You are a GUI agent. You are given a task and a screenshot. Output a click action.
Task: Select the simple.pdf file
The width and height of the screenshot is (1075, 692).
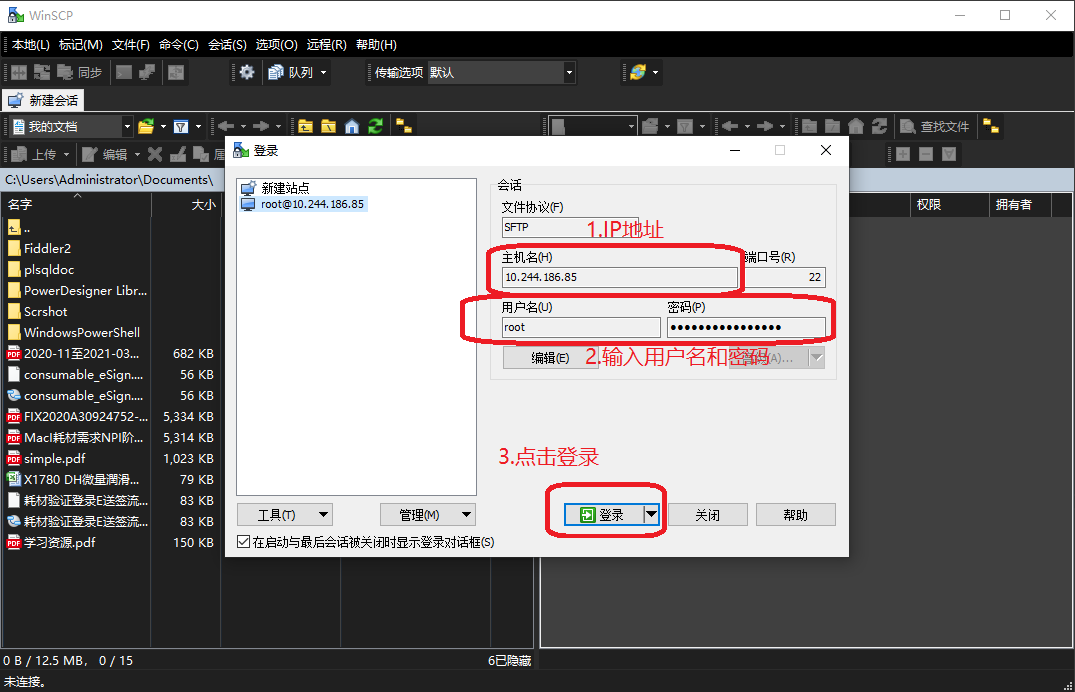point(47,458)
